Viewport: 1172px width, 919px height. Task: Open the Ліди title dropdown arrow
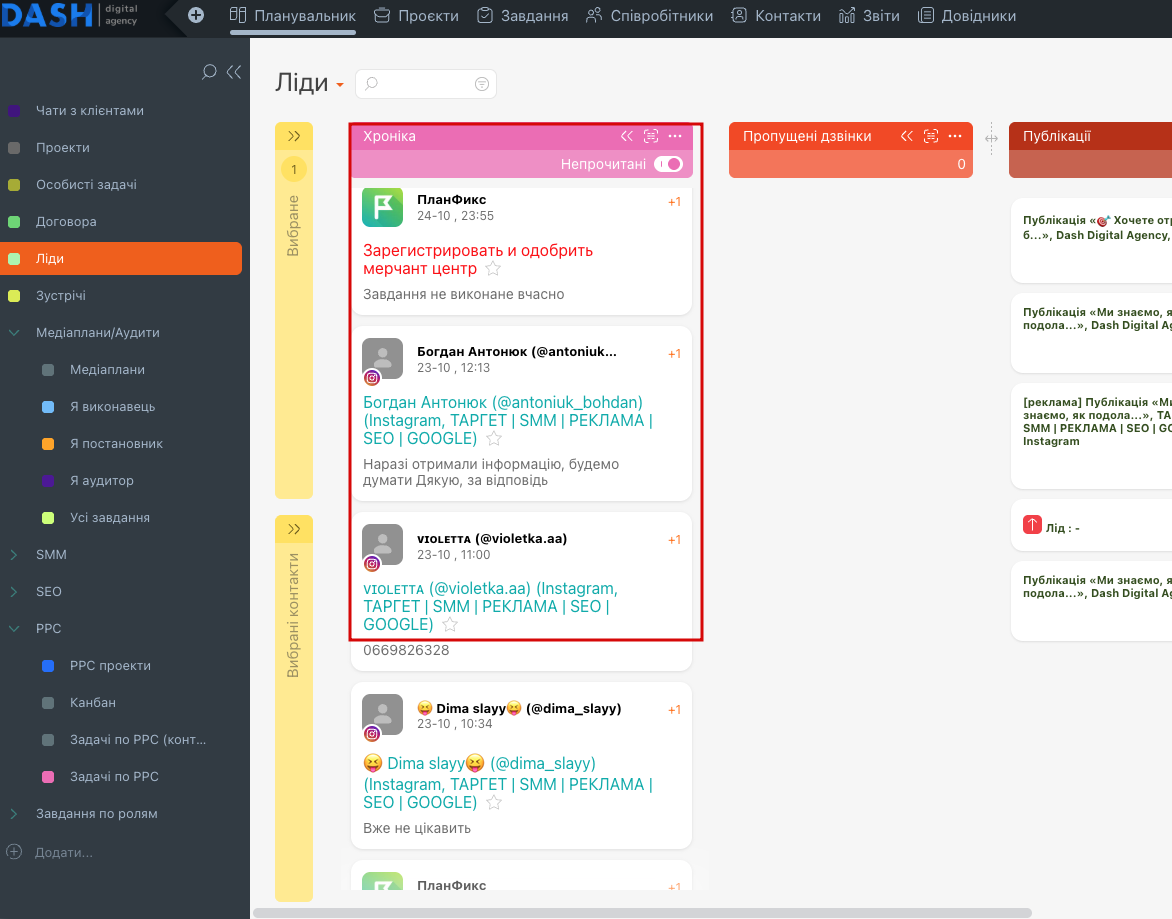point(340,85)
